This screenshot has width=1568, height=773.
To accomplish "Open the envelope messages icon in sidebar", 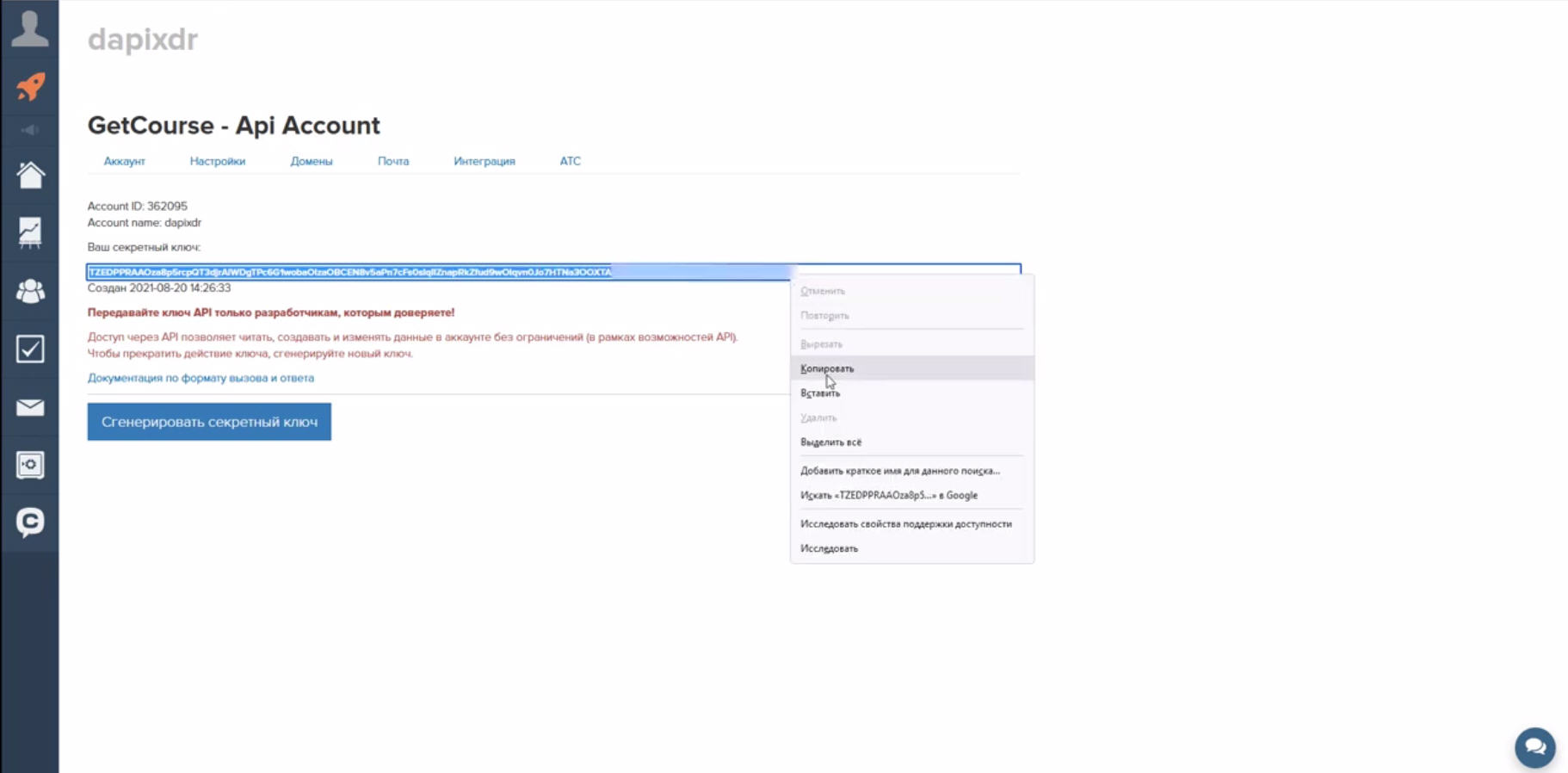I will tap(30, 407).
